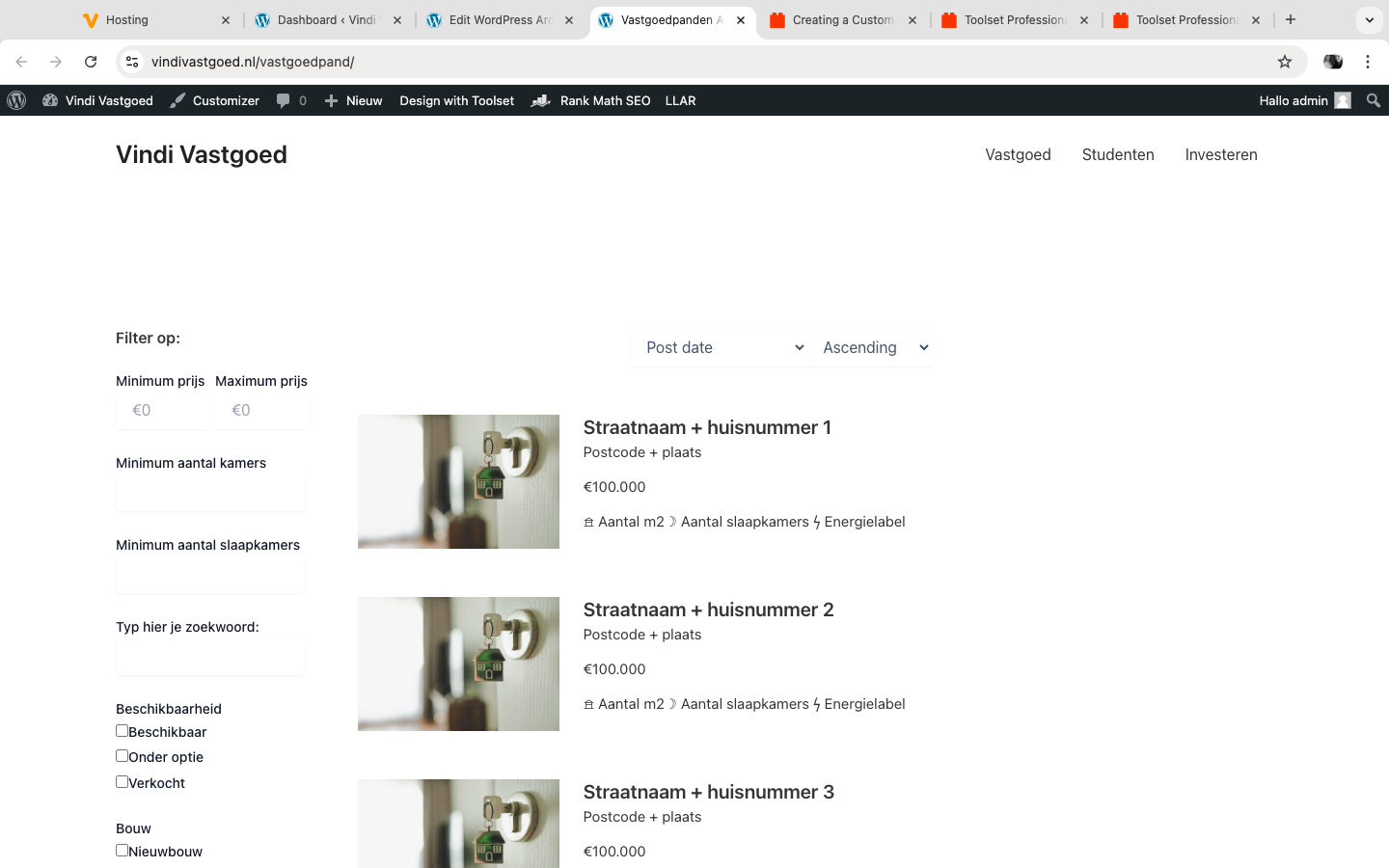Open the Investeren menu item
The height and width of the screenshot is (868, 1389).
(1221, 154)
